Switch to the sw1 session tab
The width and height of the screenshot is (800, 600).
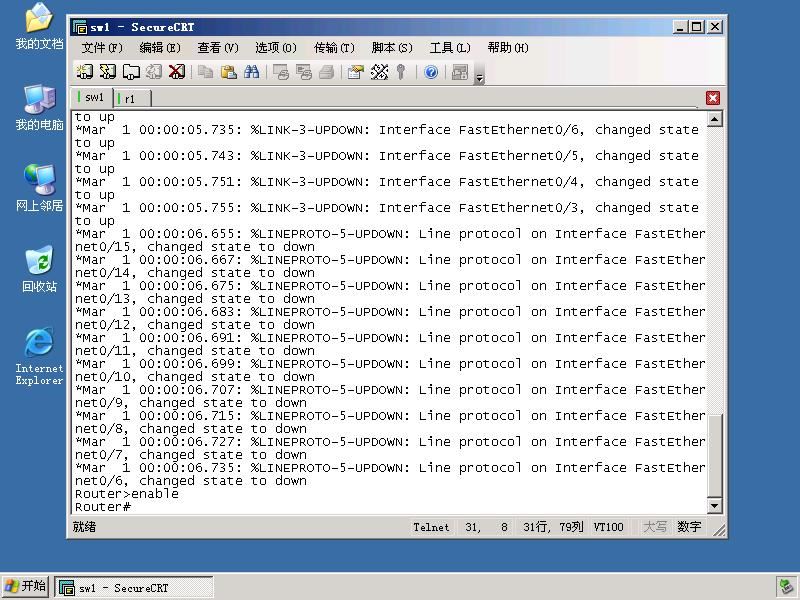pyautogui.click(x=93, y=97)
